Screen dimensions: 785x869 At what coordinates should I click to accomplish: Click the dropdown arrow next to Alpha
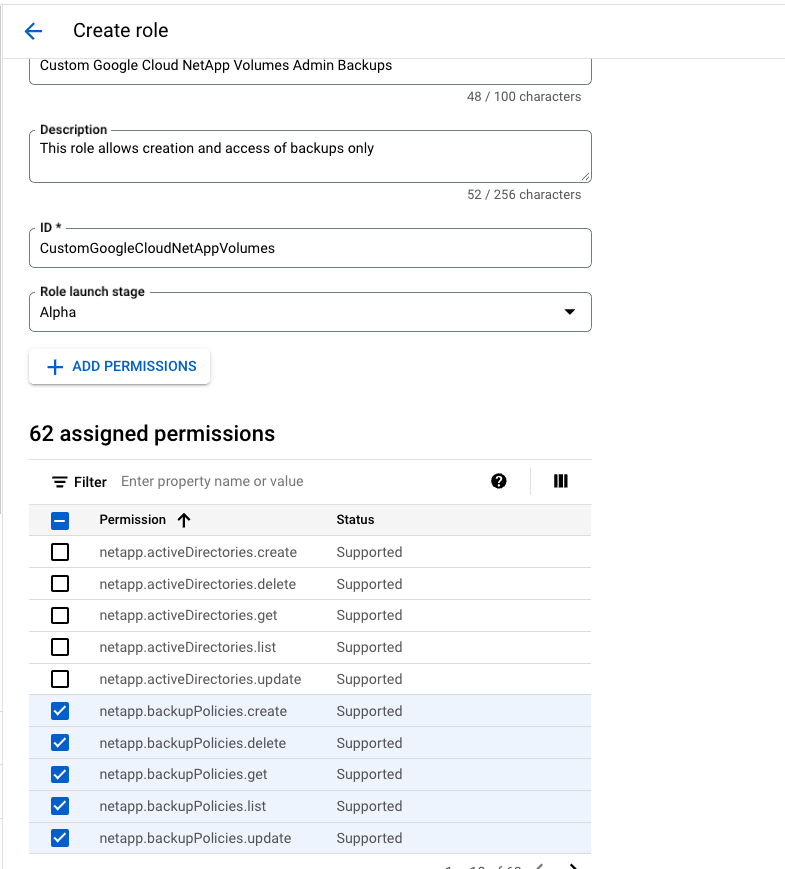click(x=569, y=312)
